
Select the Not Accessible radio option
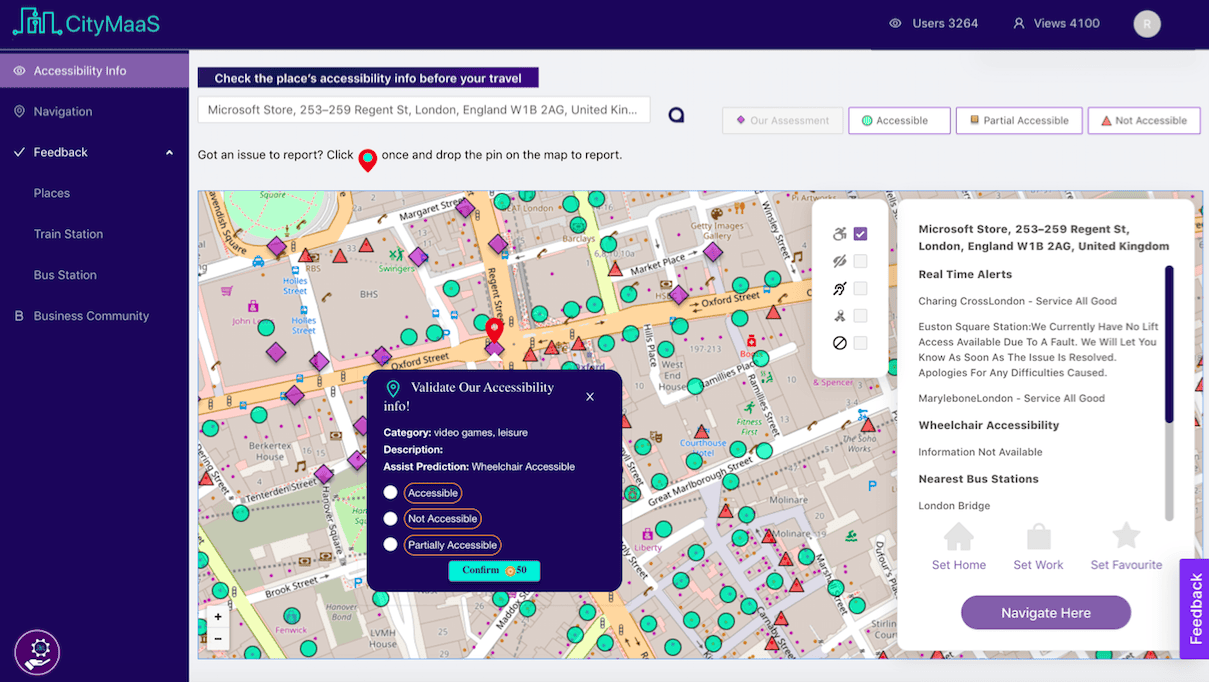[391, 519]
